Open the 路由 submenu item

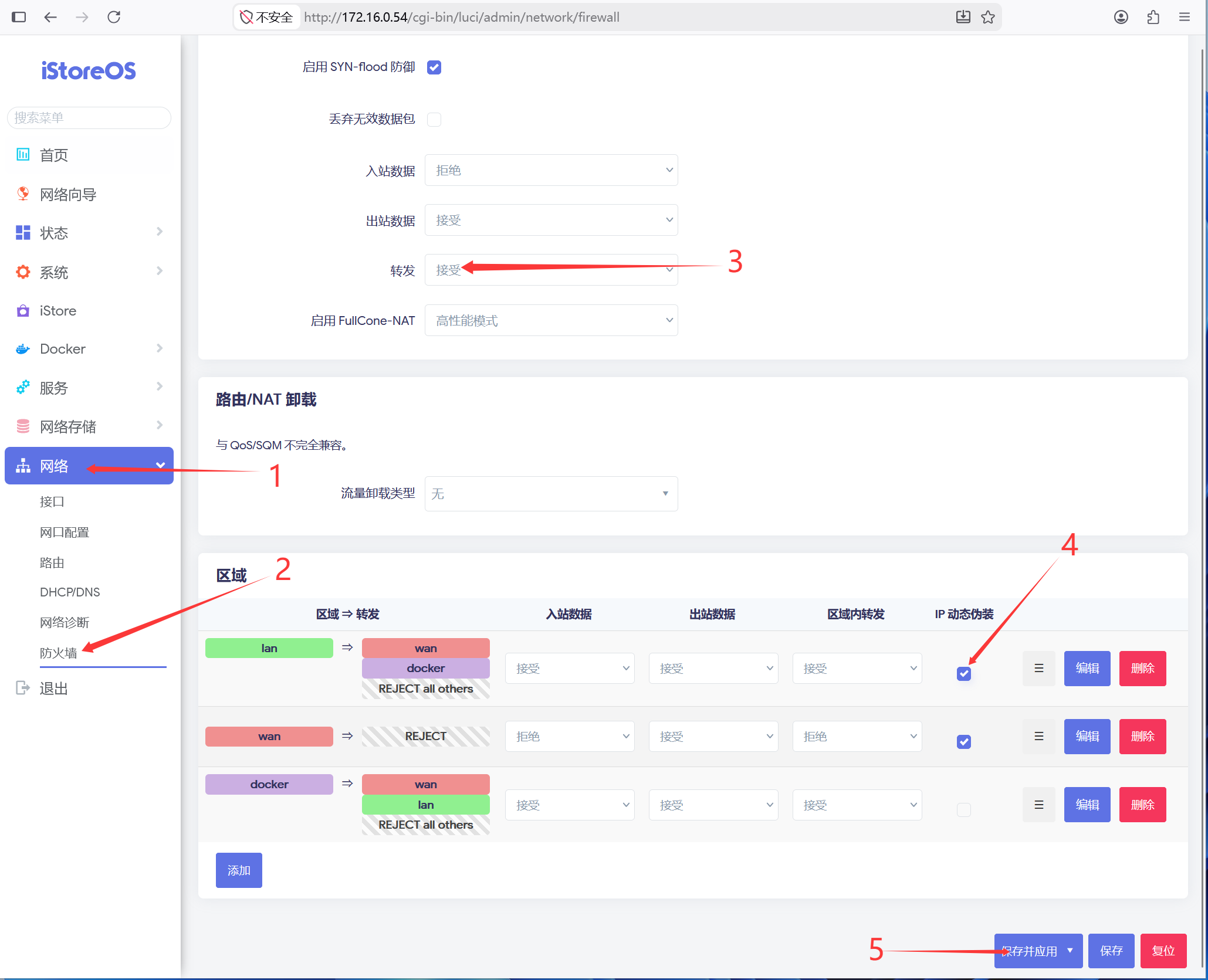52,563
